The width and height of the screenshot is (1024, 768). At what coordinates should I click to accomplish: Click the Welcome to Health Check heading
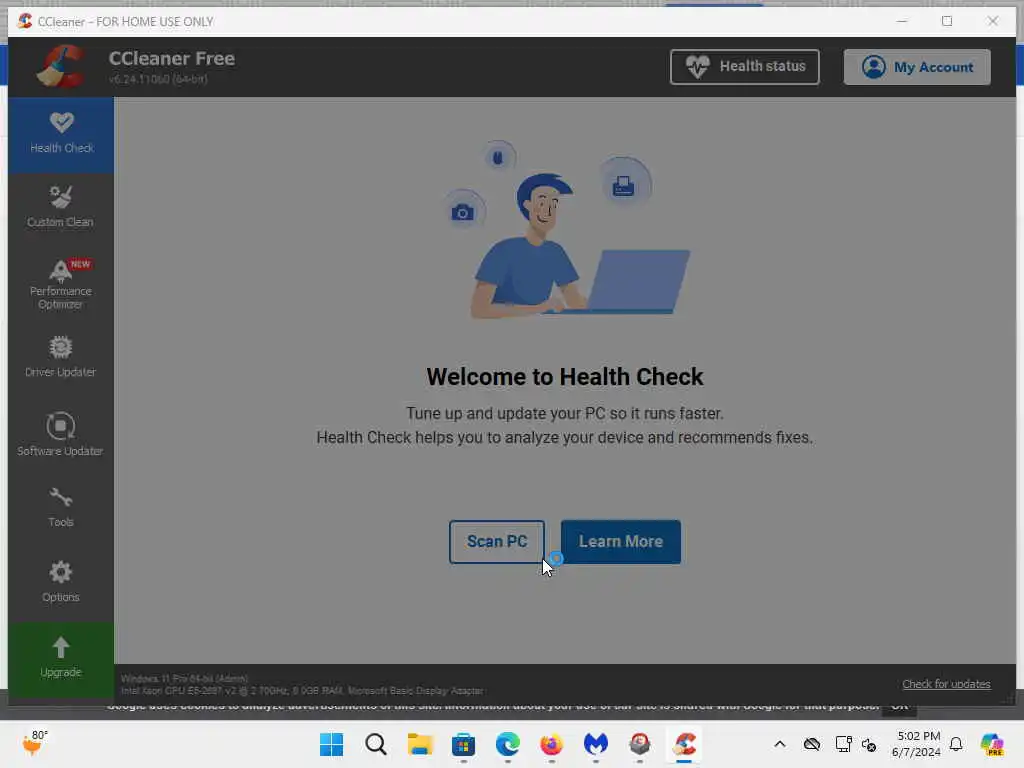coord(565,377)
